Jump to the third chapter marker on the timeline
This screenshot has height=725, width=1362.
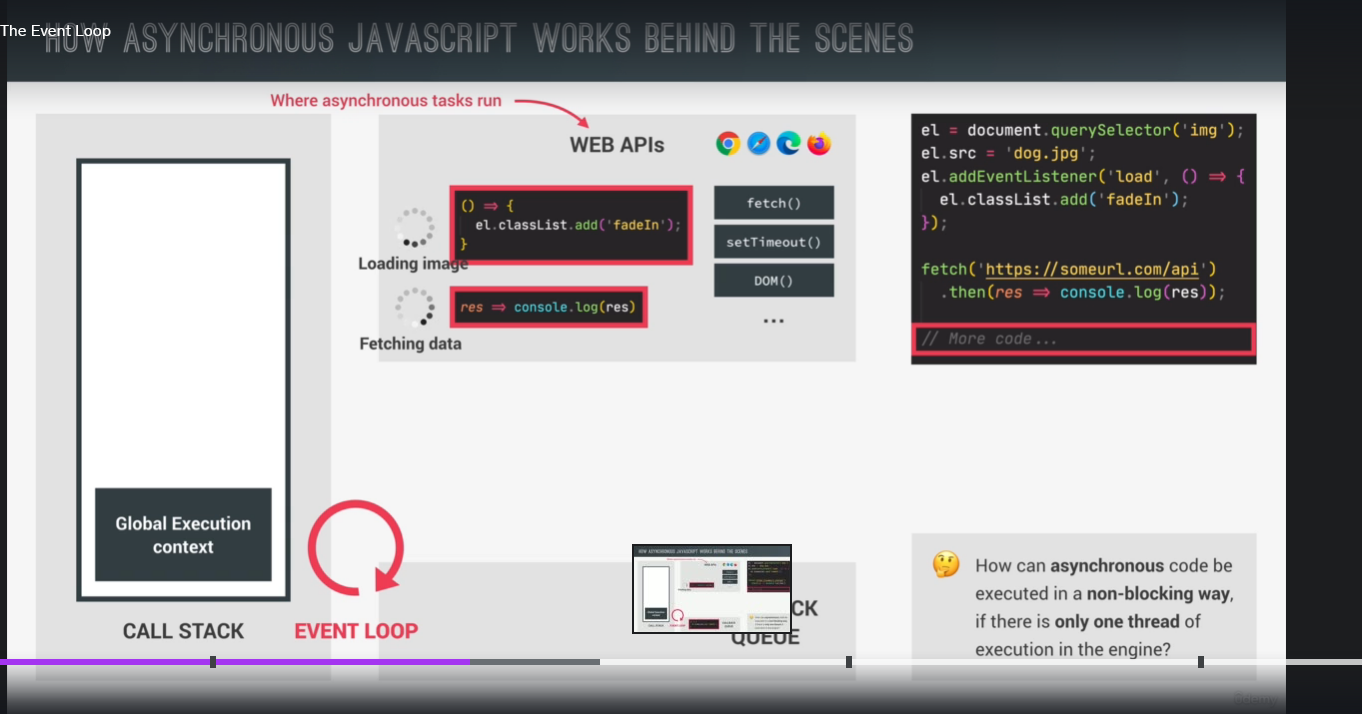1201,662
